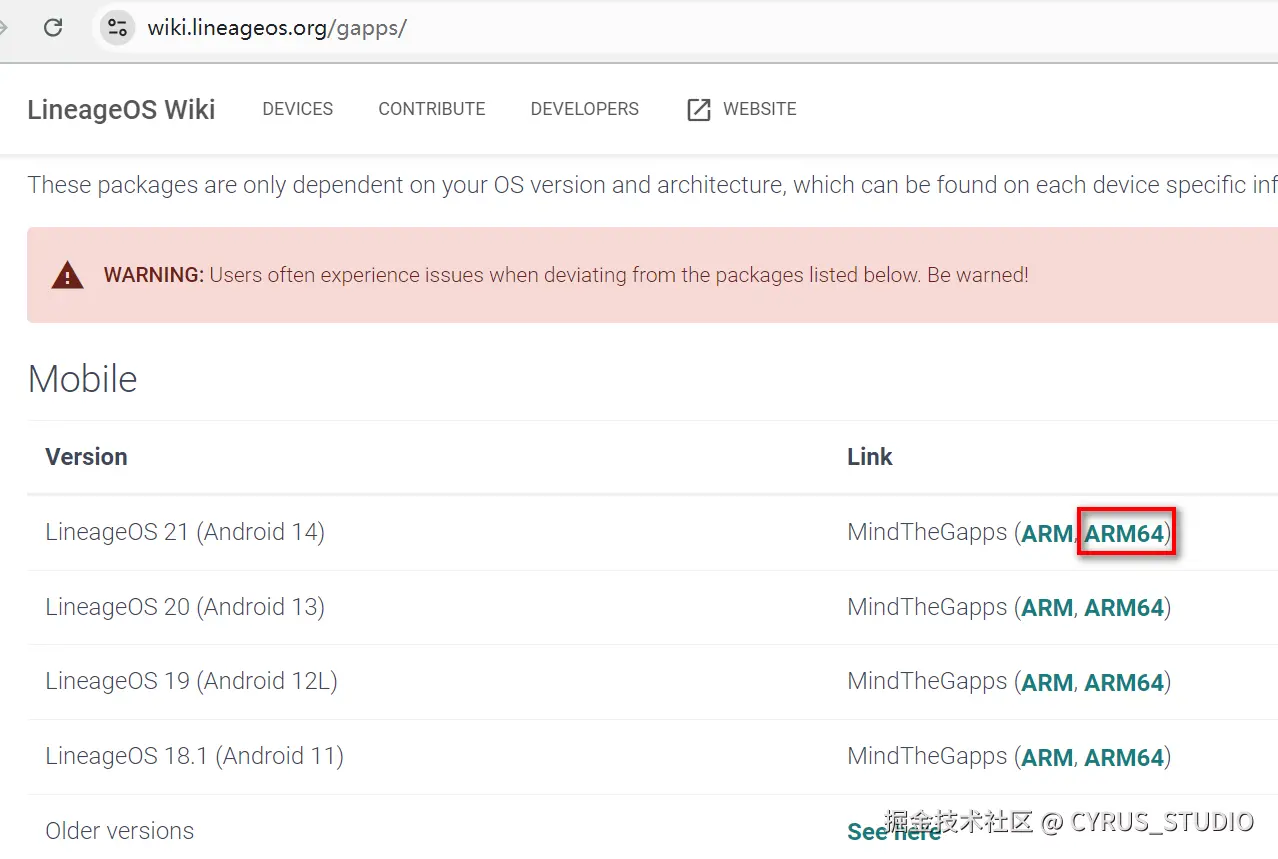The width and height of the screenshot is (1278, 859).
Task: Open the DEVICES menu
Action: pos(298,109)
